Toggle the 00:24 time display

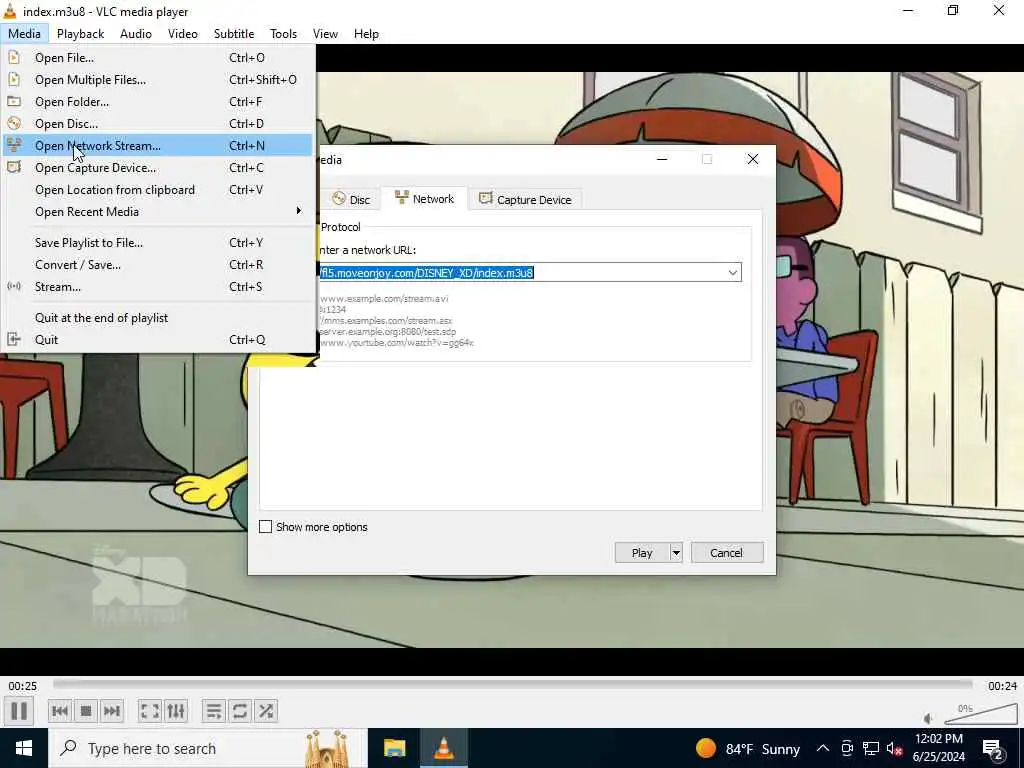[1002, 686]
